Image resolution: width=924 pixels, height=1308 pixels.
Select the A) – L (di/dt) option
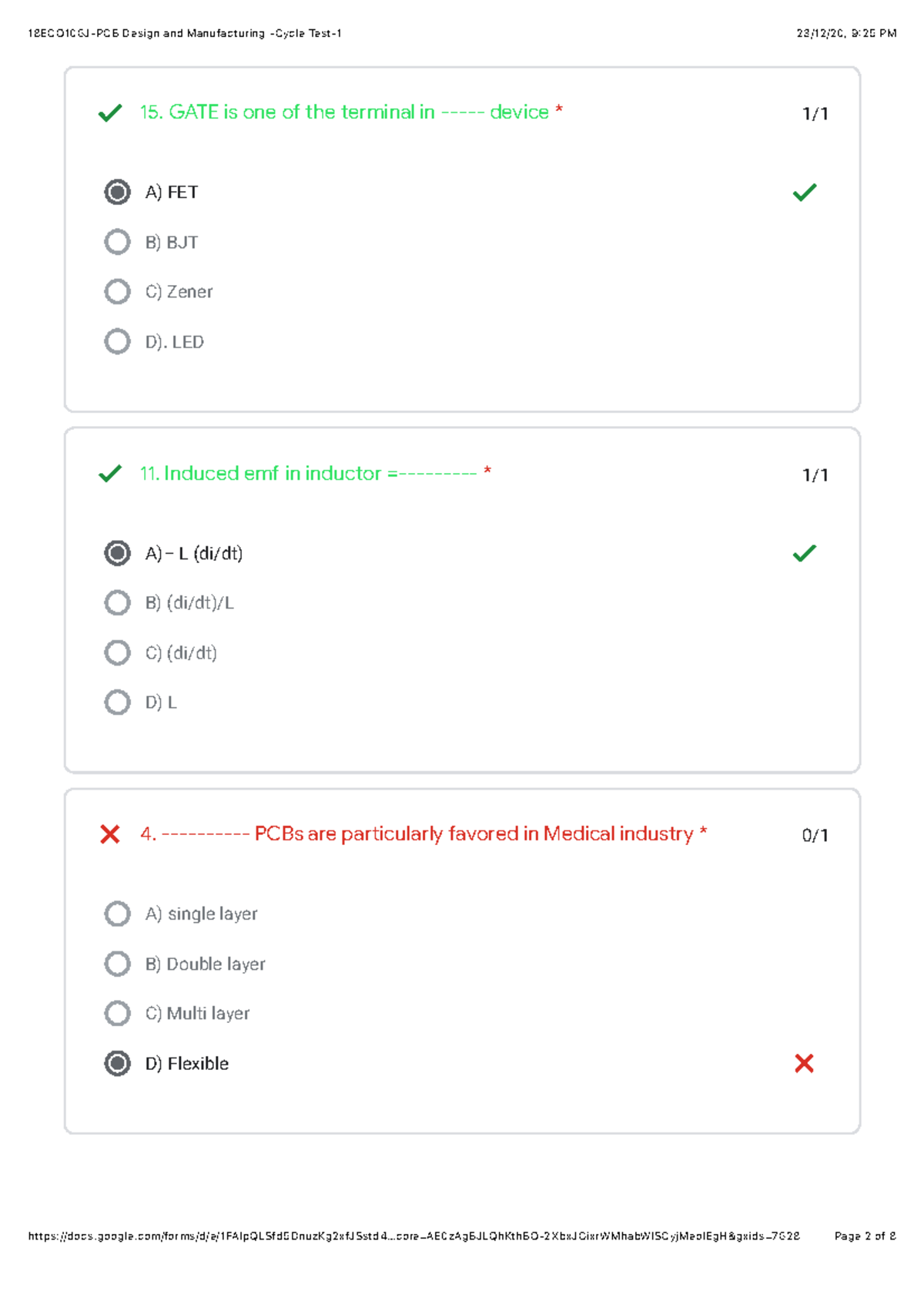click(117, 553)
